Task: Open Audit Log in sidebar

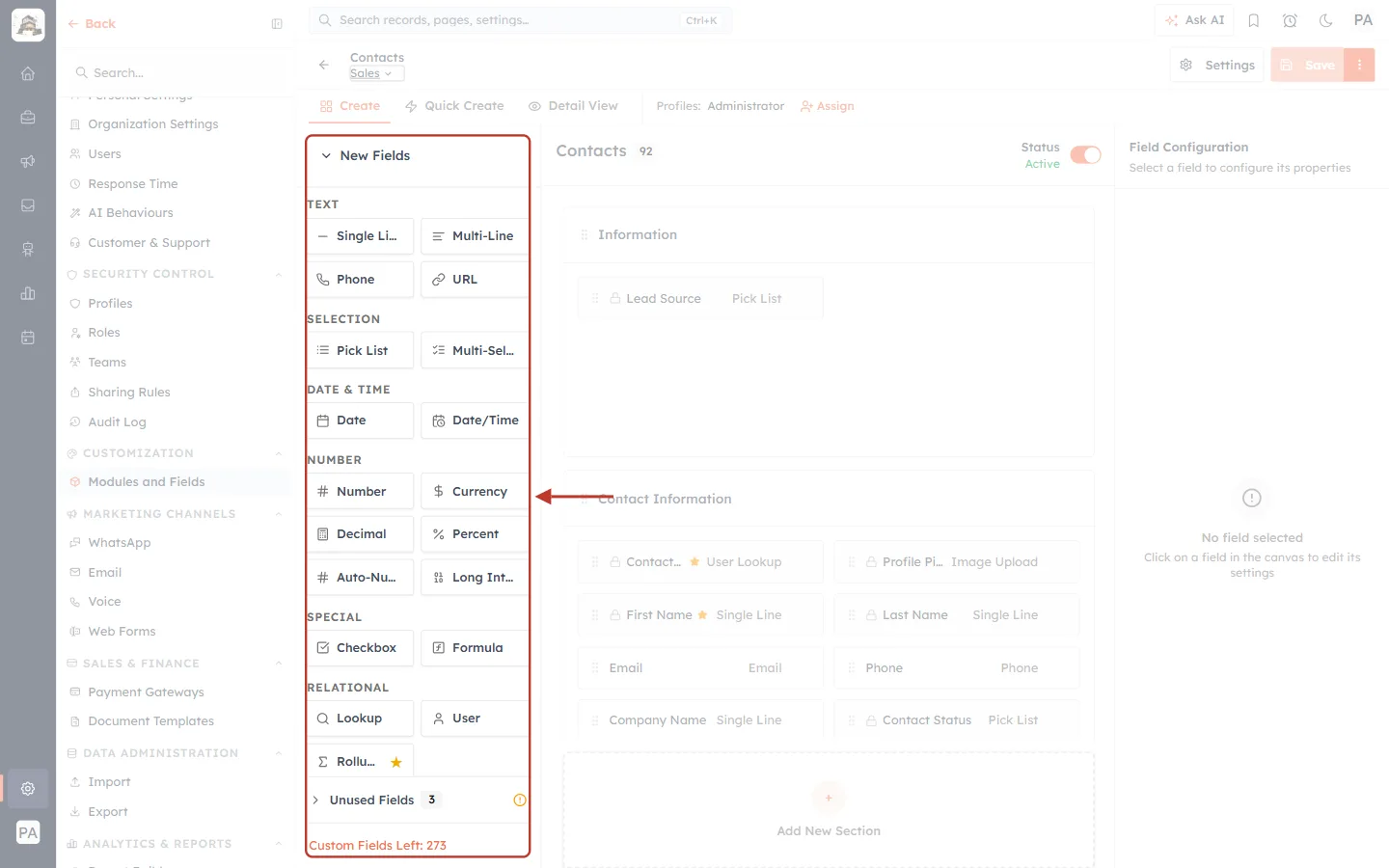Action: [x=117, y=422]
